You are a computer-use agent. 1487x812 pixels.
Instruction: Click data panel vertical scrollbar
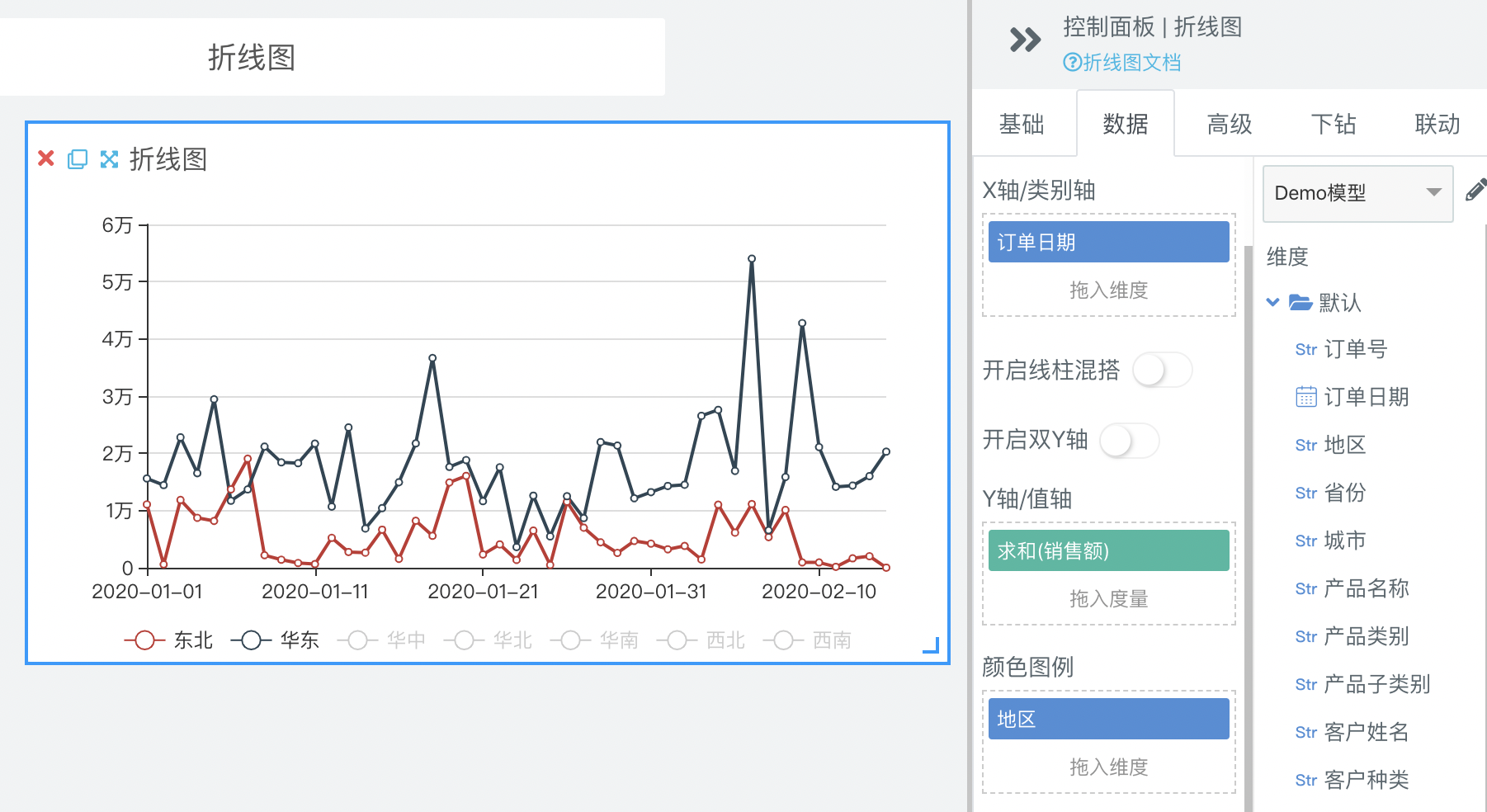tap(1249, 528)
